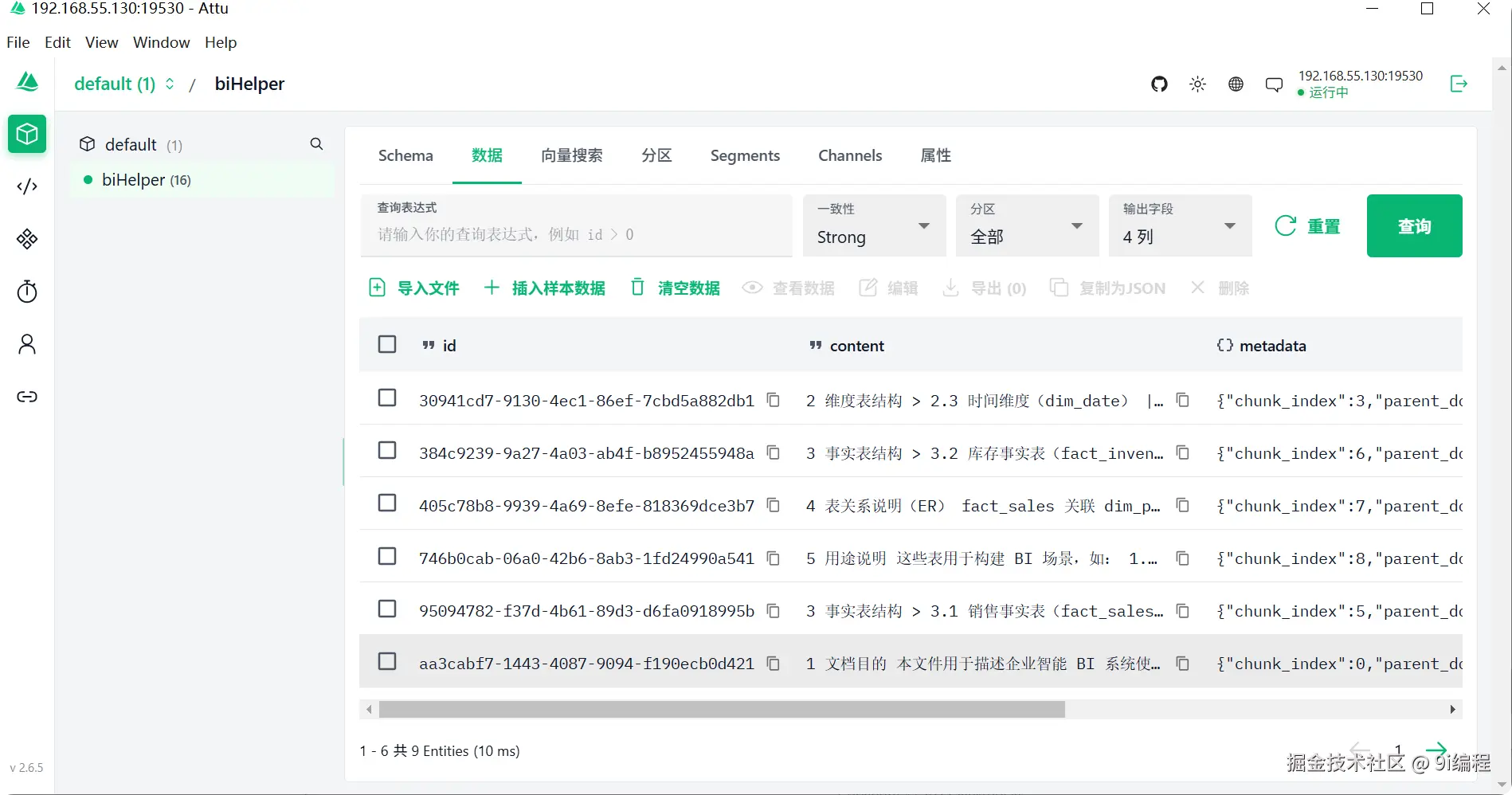Switch to the 分区 tab

656,155
